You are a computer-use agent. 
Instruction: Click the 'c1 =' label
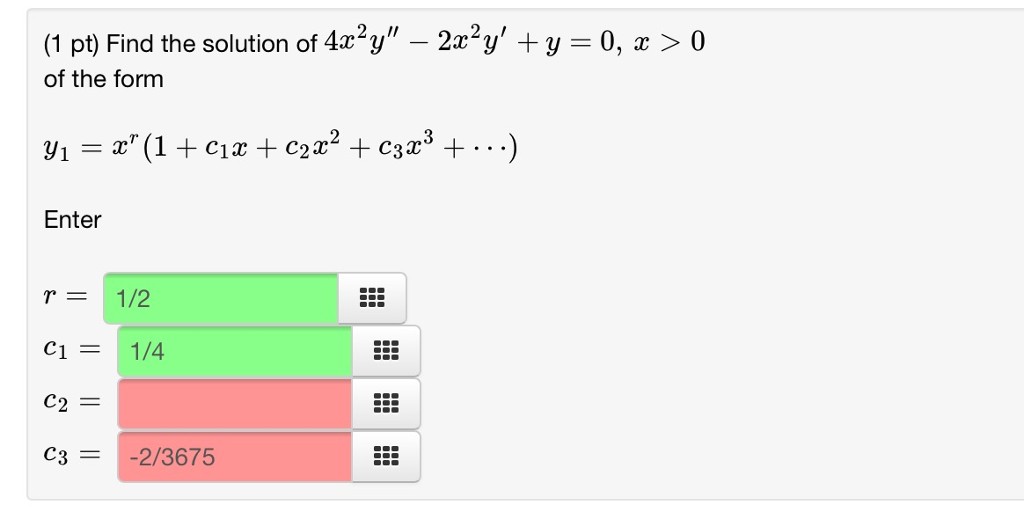click(73, 351)
